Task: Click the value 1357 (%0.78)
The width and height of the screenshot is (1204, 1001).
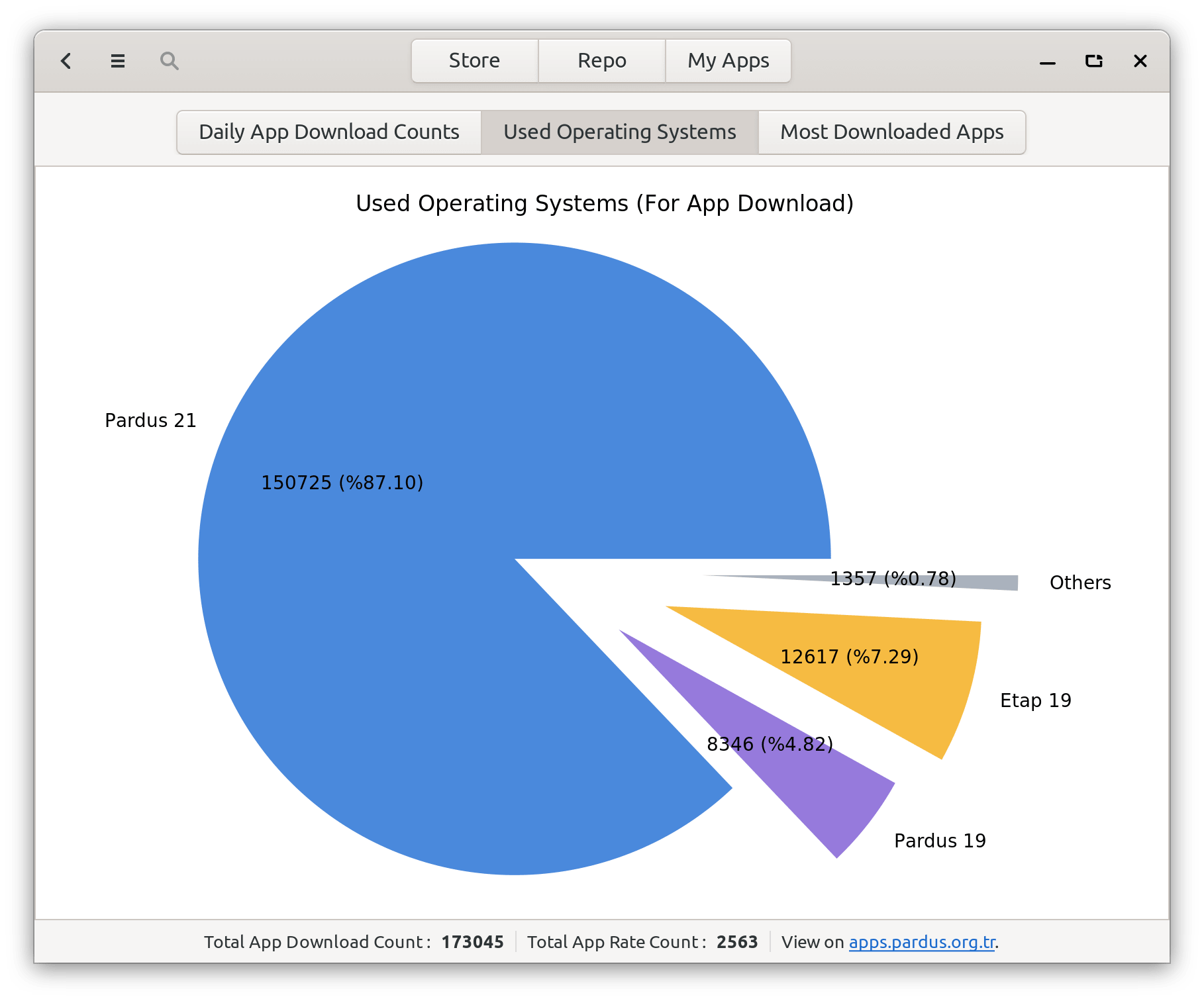Action: point(893,579)
